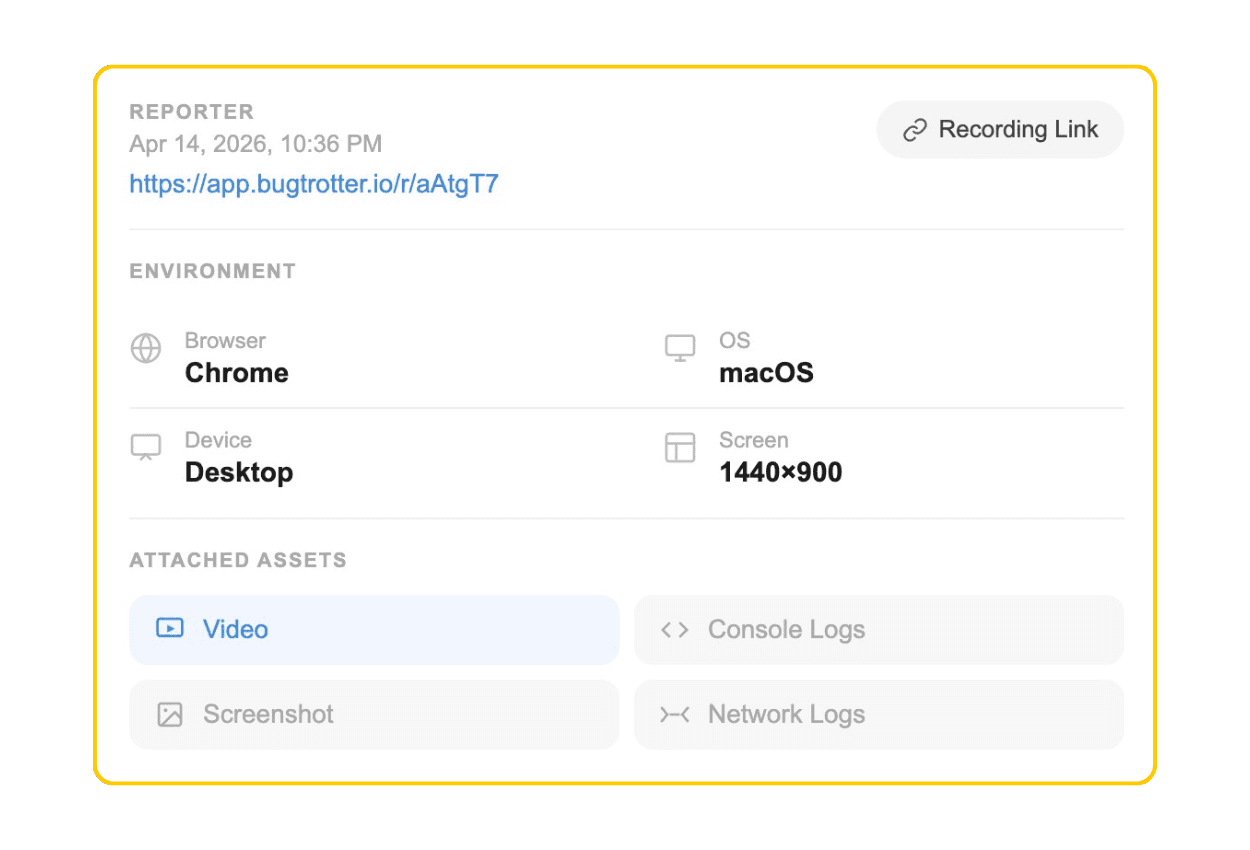Click the REPORTER section header
Image resolution: width=1250 pixels, height=850 pixels.
pyautogui.click(x=192, y=111)
